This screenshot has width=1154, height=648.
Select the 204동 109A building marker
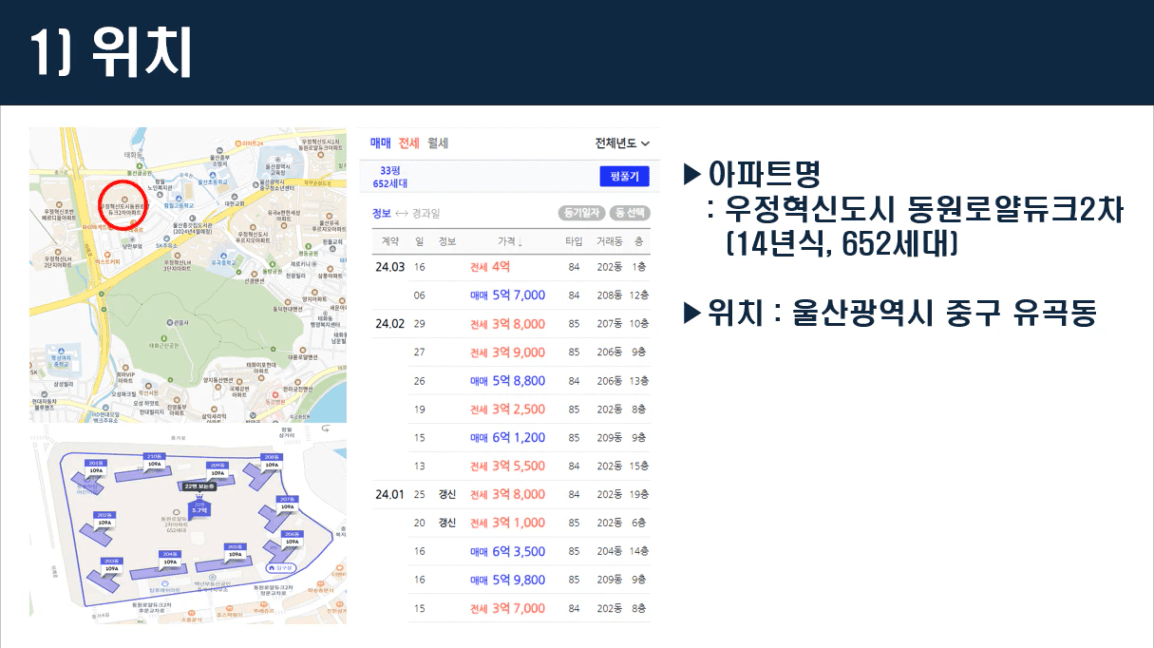coord(170,558)
